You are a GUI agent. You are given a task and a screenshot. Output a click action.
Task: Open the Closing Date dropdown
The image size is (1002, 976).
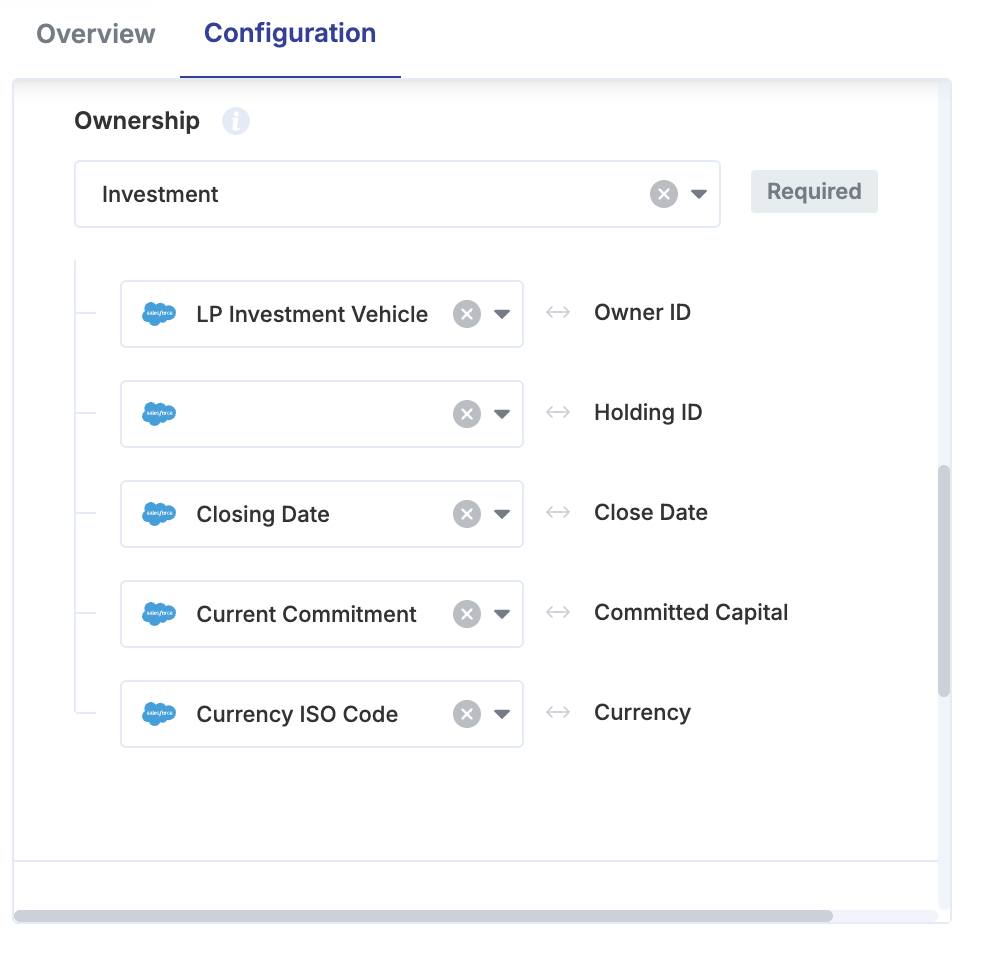point(502,514)
